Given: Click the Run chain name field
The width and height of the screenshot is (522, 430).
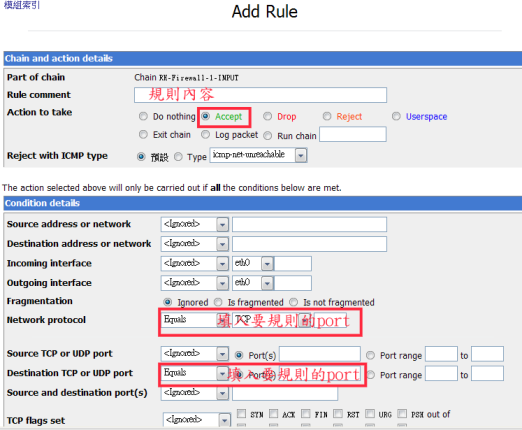Looking at the screenshot, I should [x=353, y=134].
